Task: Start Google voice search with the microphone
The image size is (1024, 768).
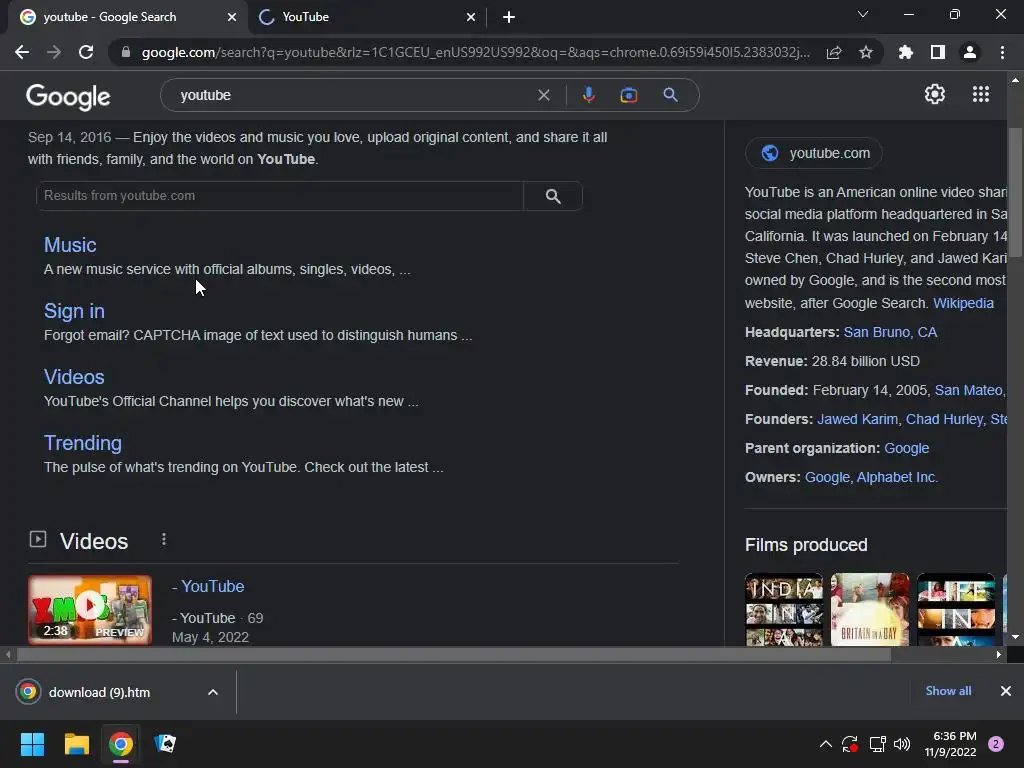Action: click(588, 95)
